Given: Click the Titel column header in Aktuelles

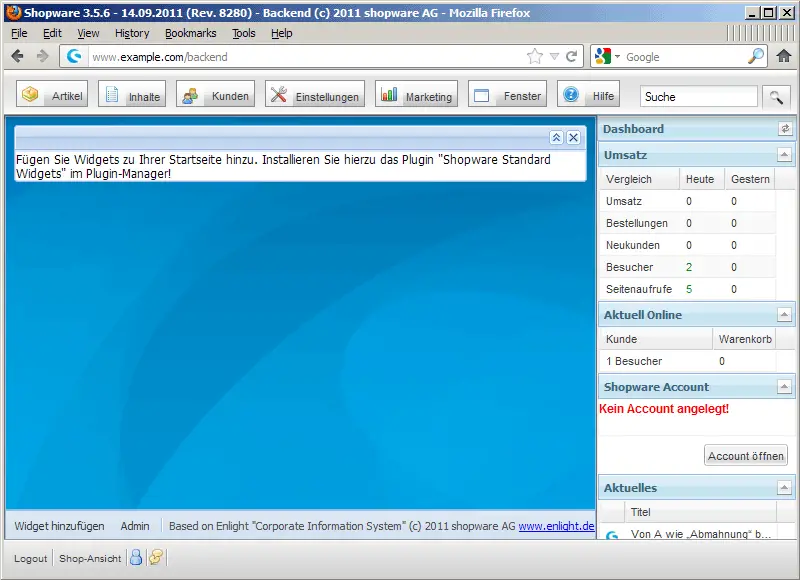Looking at the screenshot, I should (x=700, y=512).
